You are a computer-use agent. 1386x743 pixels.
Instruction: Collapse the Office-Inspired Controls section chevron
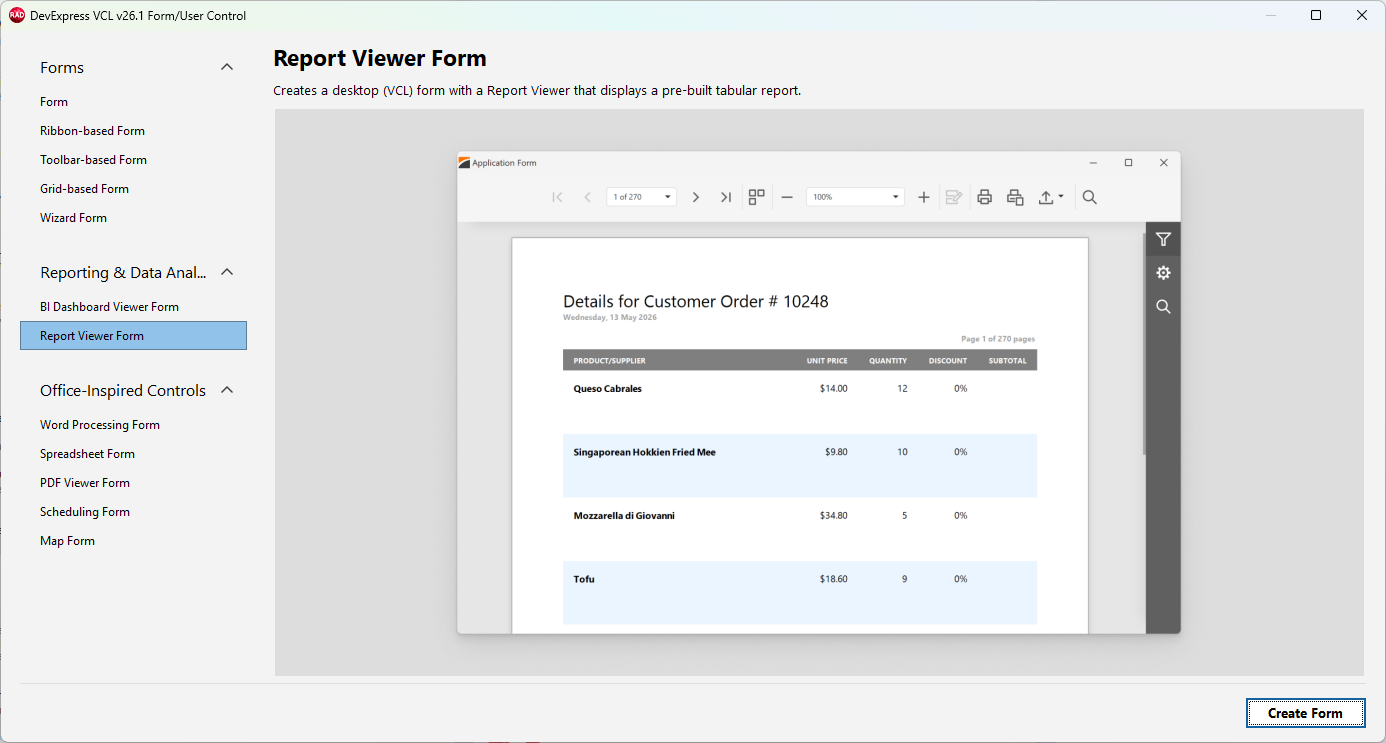click(x=227, y=390)
